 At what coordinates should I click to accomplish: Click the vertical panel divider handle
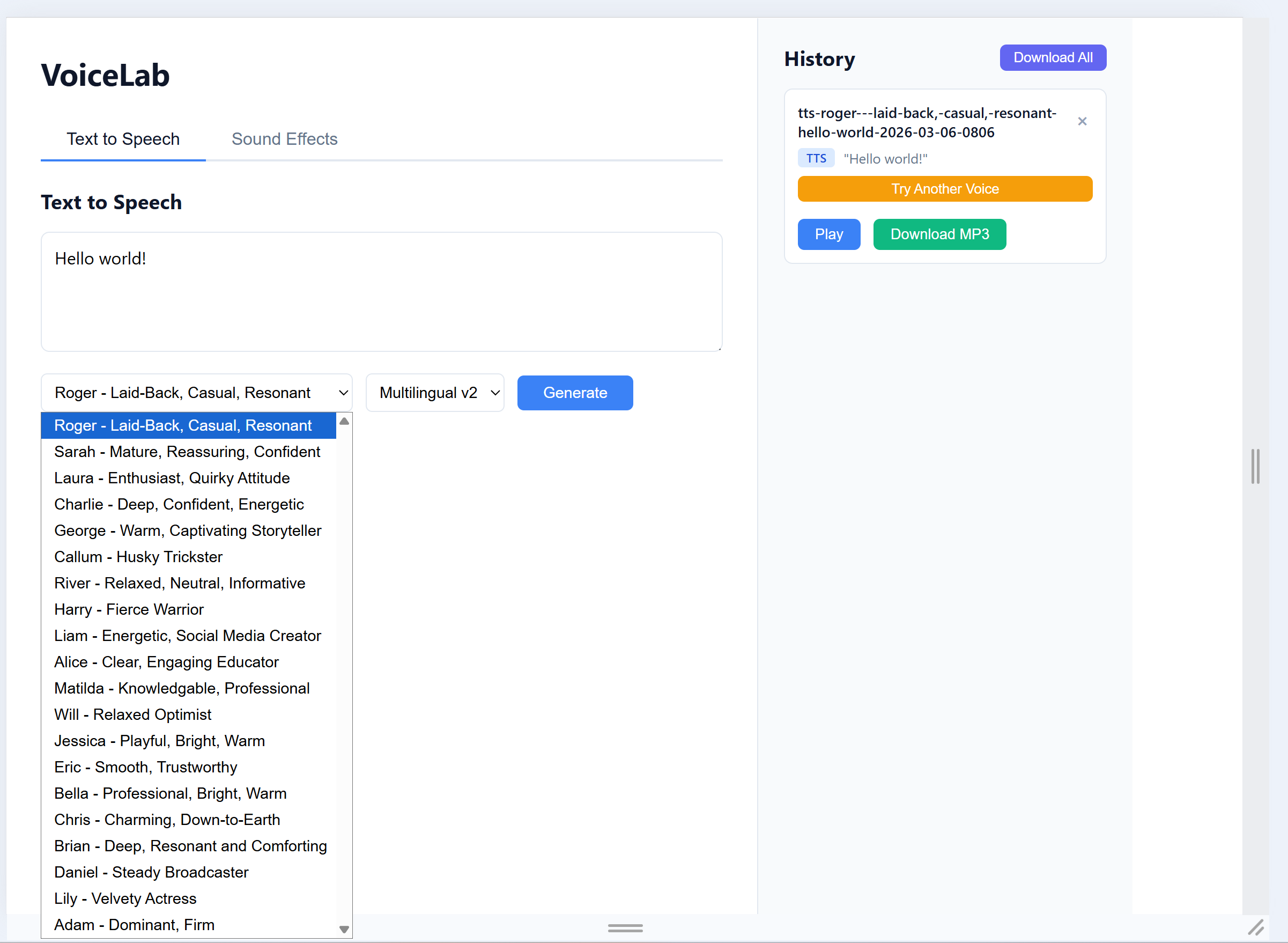tap(1254, 466)
